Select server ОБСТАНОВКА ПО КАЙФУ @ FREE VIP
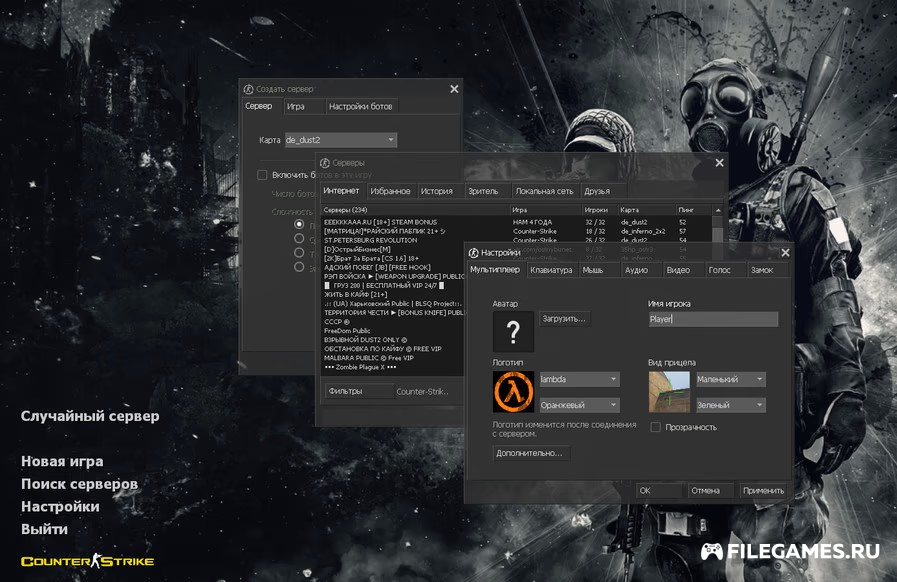Image resolution: width=897 pixels, height=582 pixels. tap(393, 349)
